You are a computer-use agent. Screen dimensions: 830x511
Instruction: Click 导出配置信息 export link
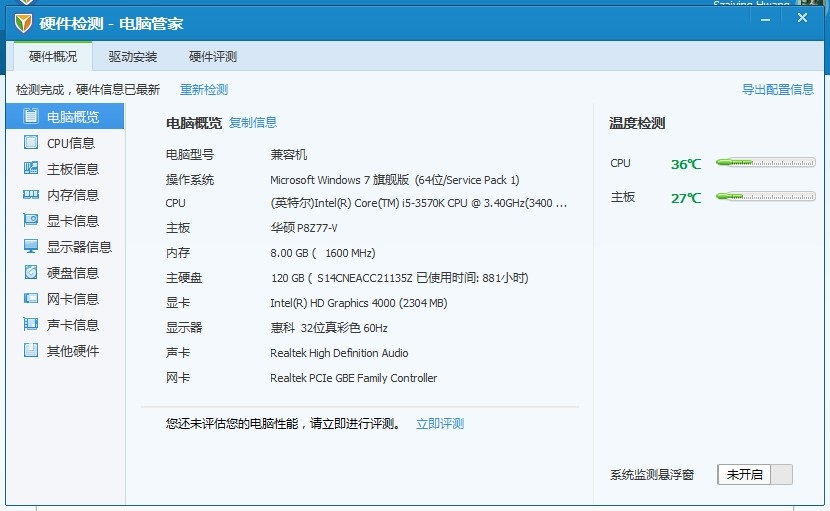click(x=778, y=89)
